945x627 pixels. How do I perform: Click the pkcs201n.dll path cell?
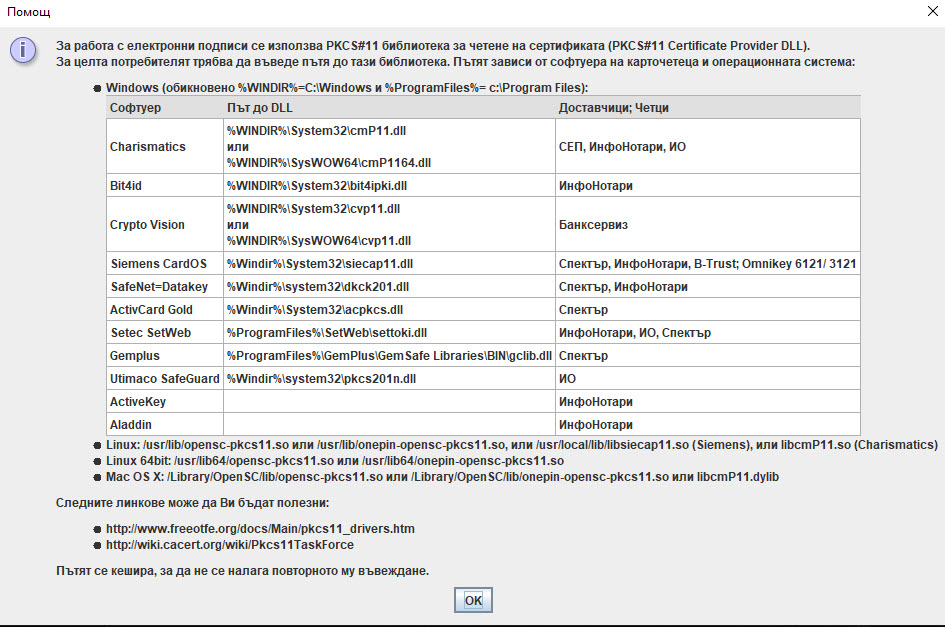pyautogui.click(x=389, y=378)
